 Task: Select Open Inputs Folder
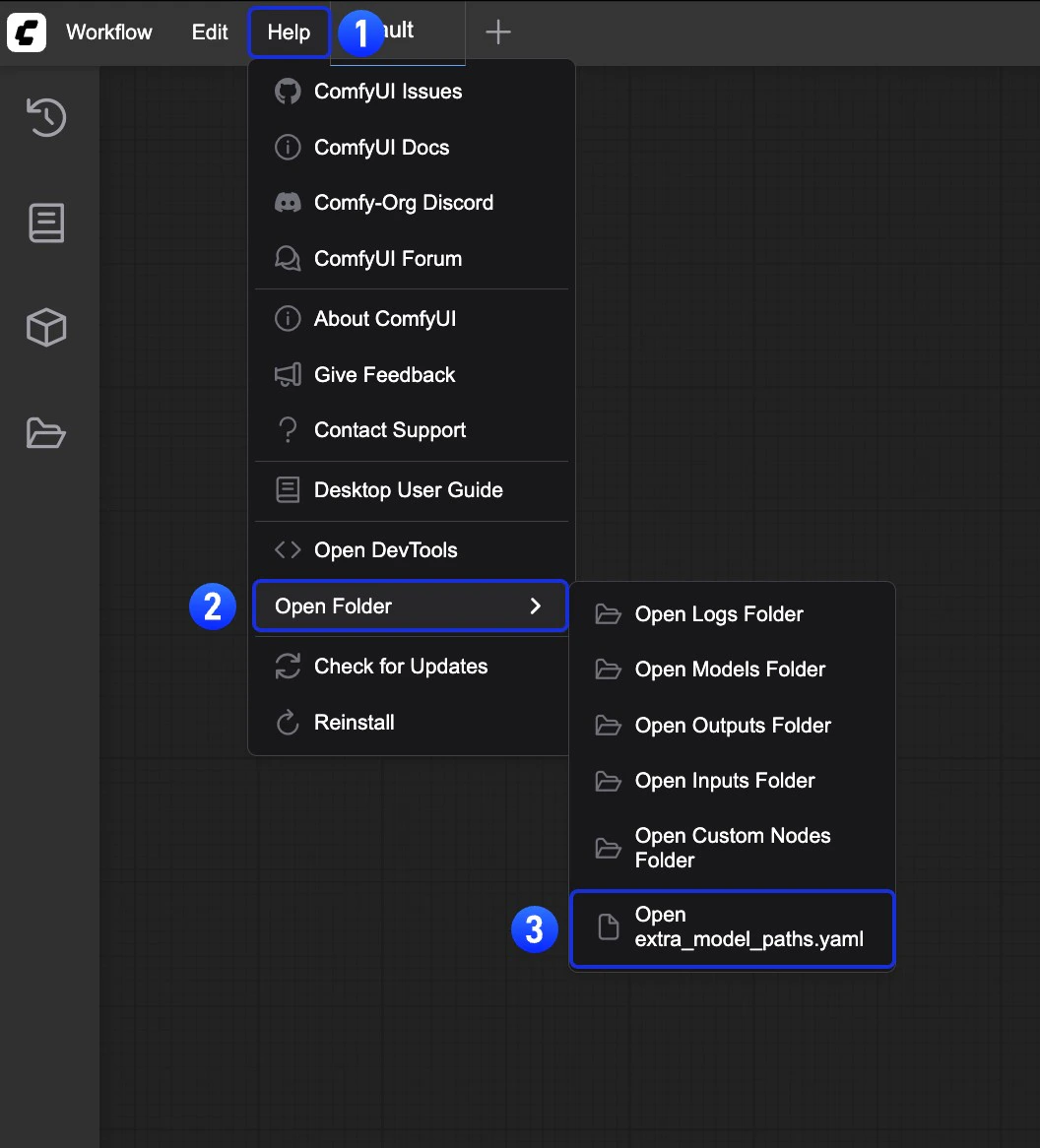tap(732, 781)
